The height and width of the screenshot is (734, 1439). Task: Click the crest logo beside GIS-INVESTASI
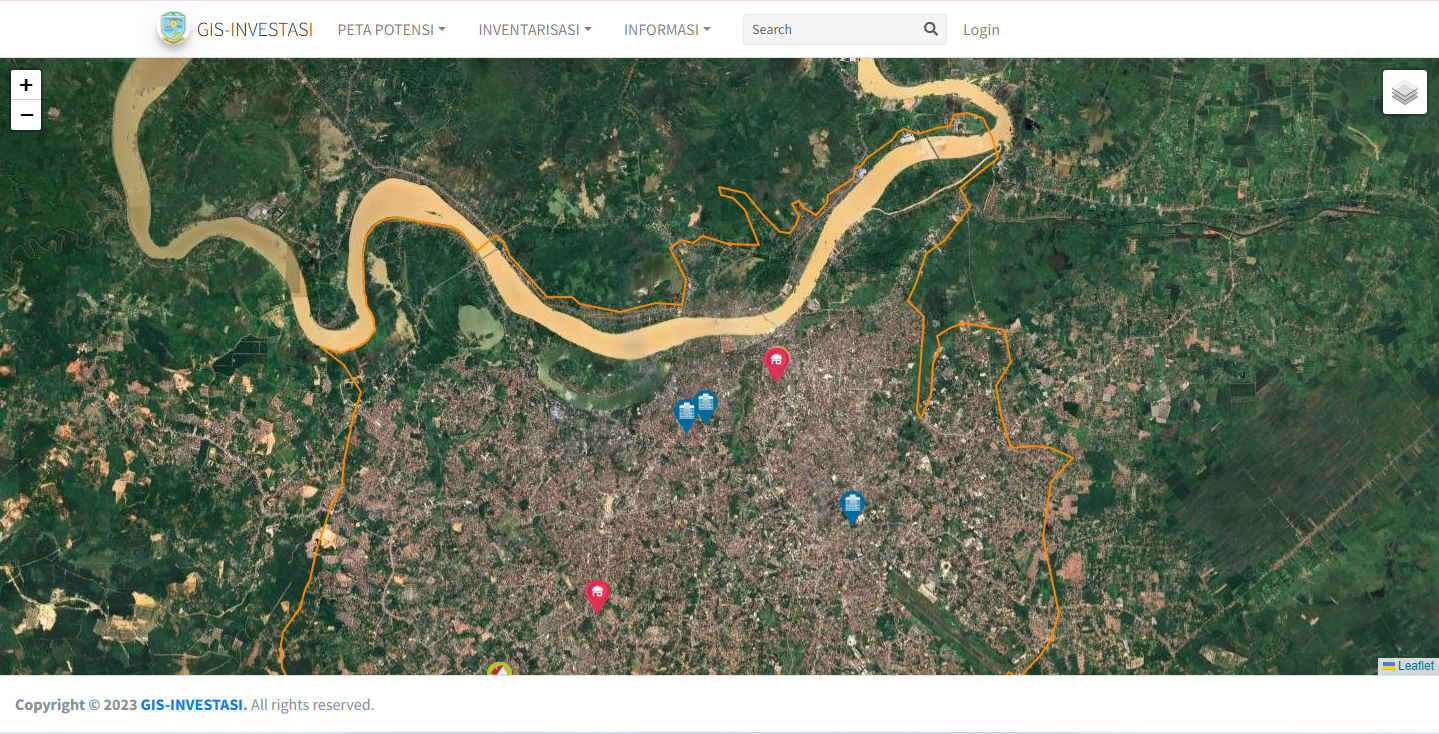click(173, 28)
